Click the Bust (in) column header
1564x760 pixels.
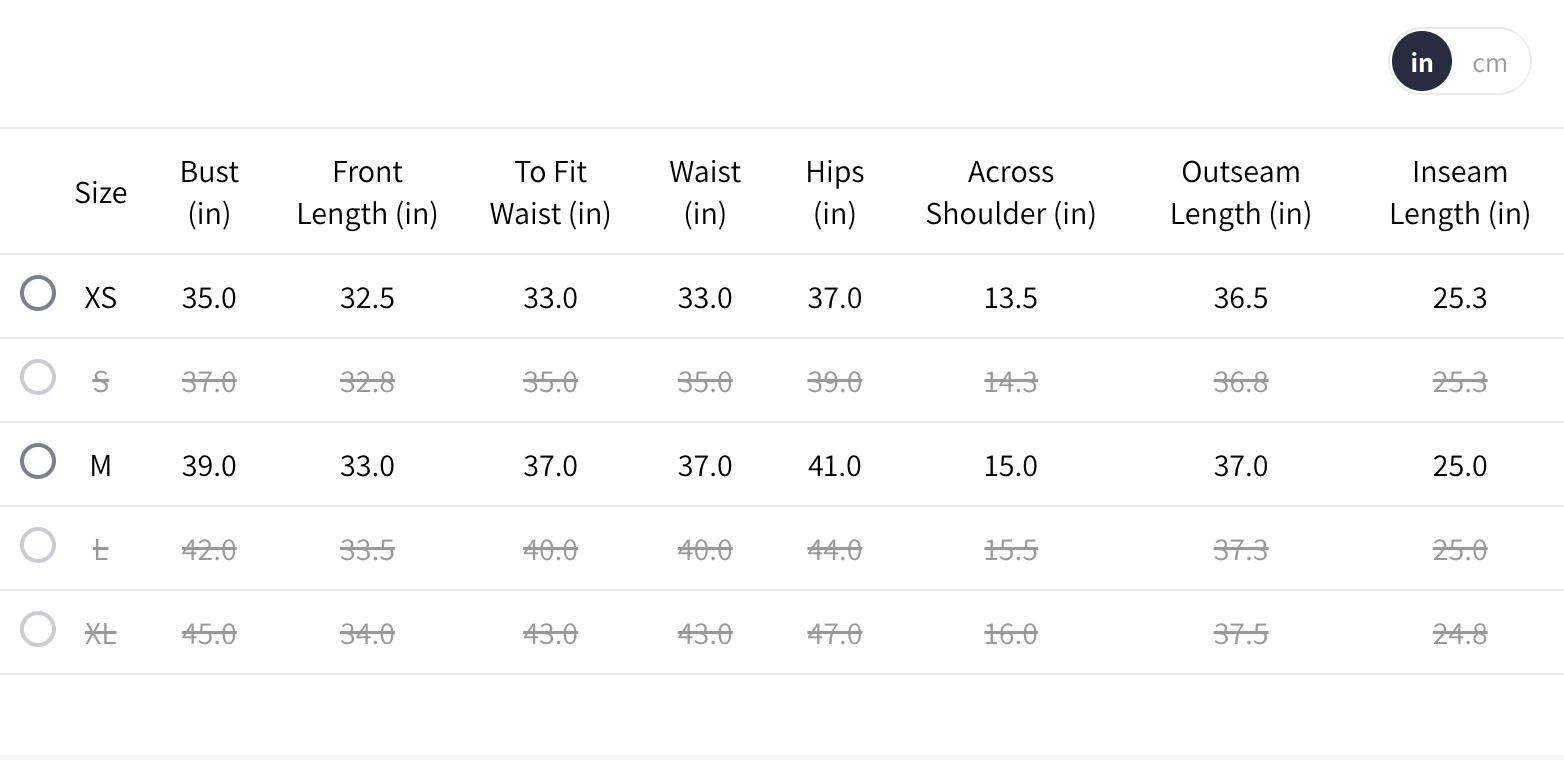209,192
